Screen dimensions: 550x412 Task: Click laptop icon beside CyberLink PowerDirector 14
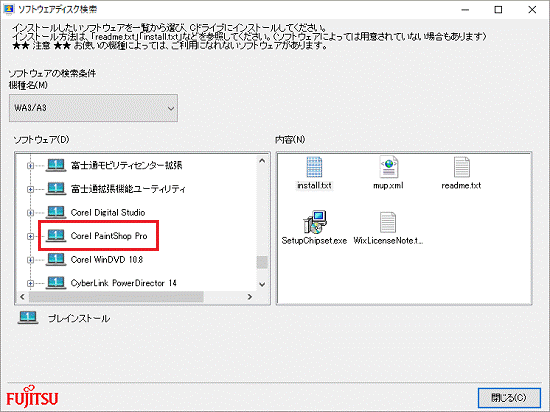[x=56, y=283]
